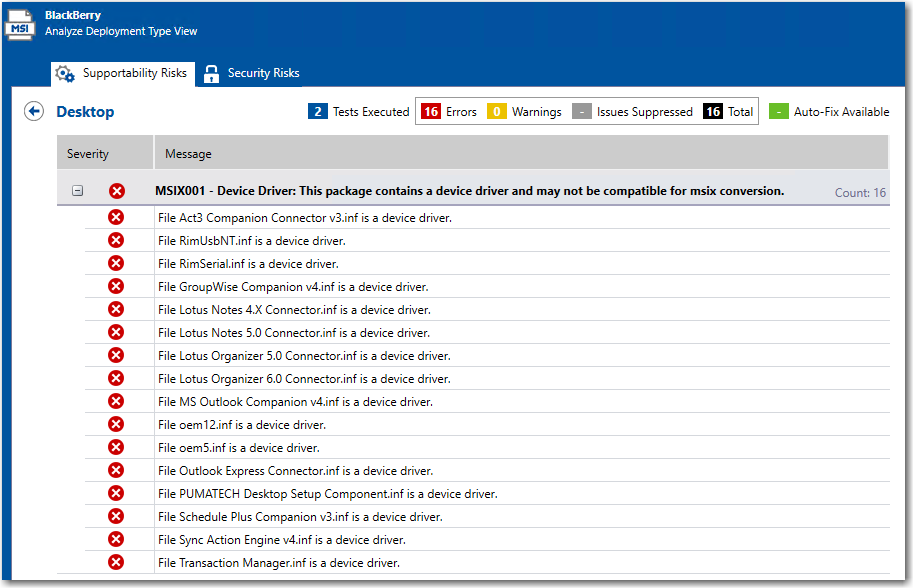Screen dimensions: 913x588
Task: Click the back arrow next to Desktop
Action: (34, 112)
